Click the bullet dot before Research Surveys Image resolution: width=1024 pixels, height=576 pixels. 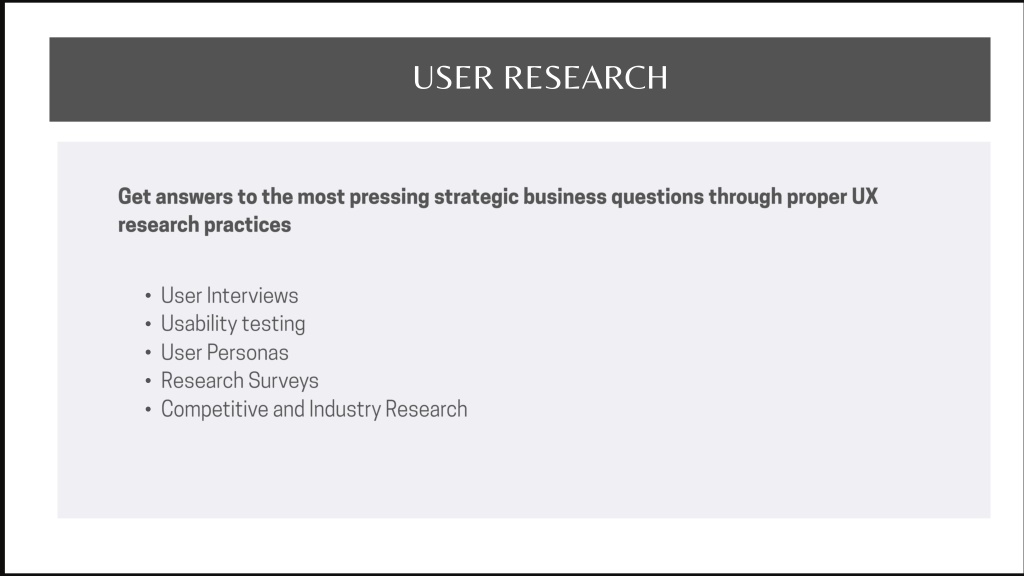pyautogui.click(x=148, y=381)
